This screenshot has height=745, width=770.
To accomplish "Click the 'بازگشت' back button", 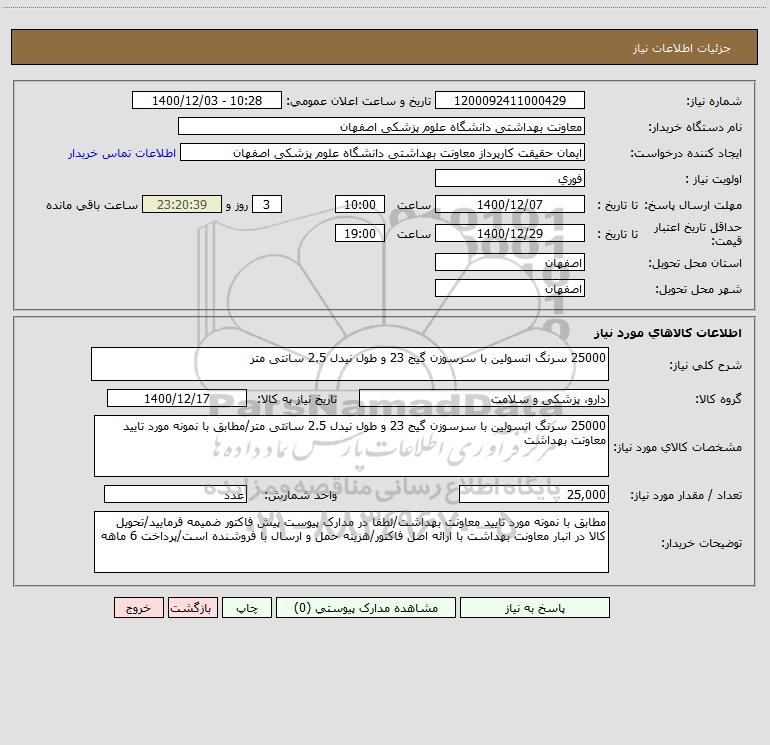I will coord(192,608).
